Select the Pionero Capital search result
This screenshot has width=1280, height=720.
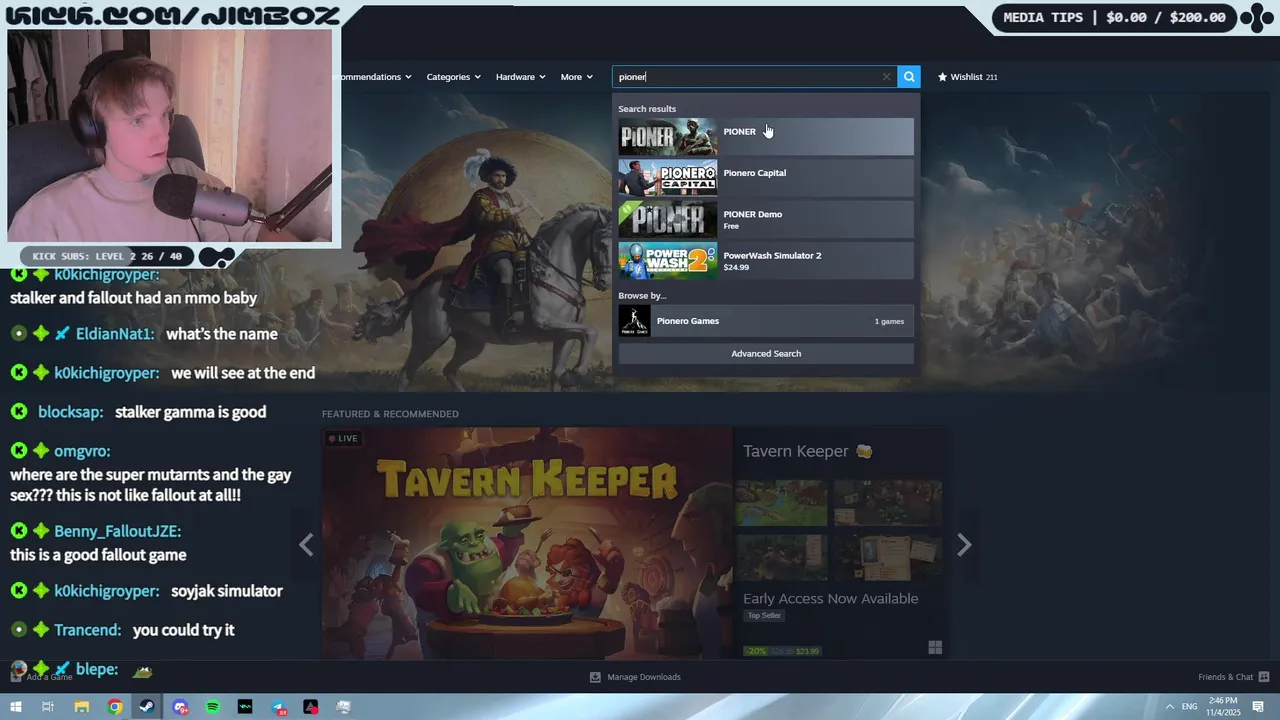pyautogui.click(x=766, y=178)
